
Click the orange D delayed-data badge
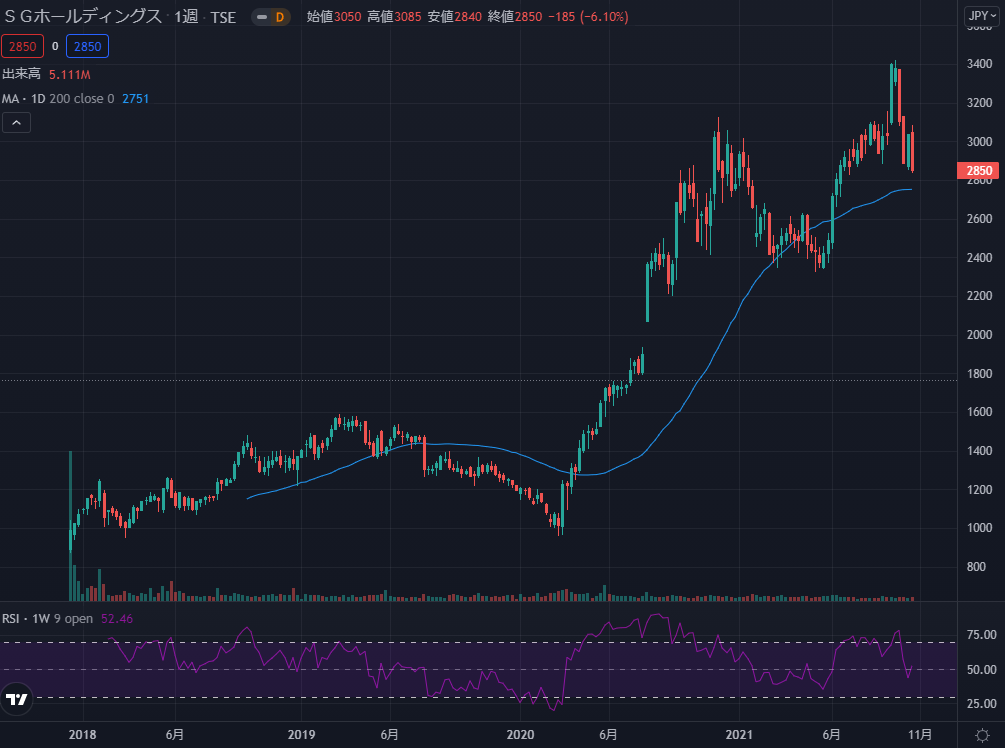coord(279,17)
